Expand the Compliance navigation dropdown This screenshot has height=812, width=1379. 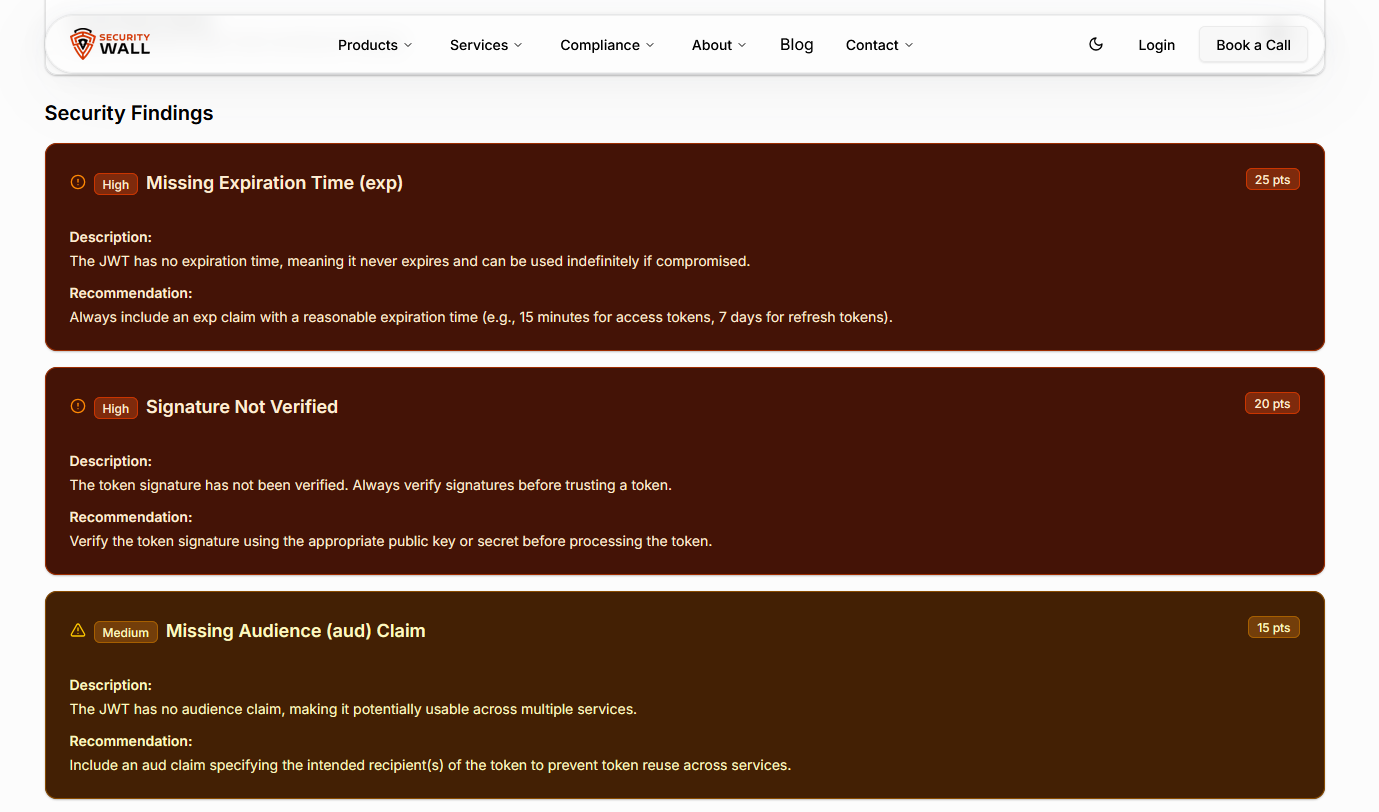(607, 45)
